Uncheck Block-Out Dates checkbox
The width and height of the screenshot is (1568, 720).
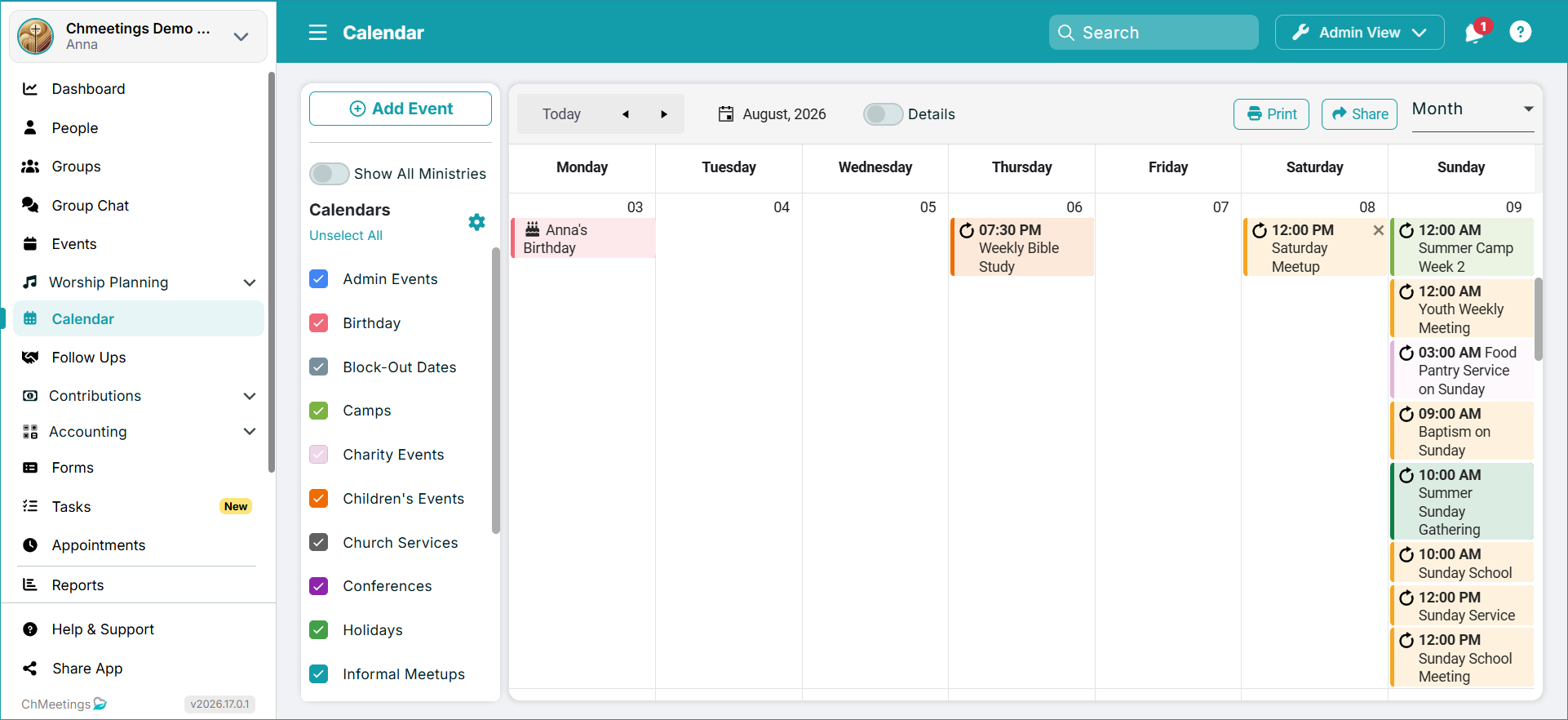tap(319, 367)
